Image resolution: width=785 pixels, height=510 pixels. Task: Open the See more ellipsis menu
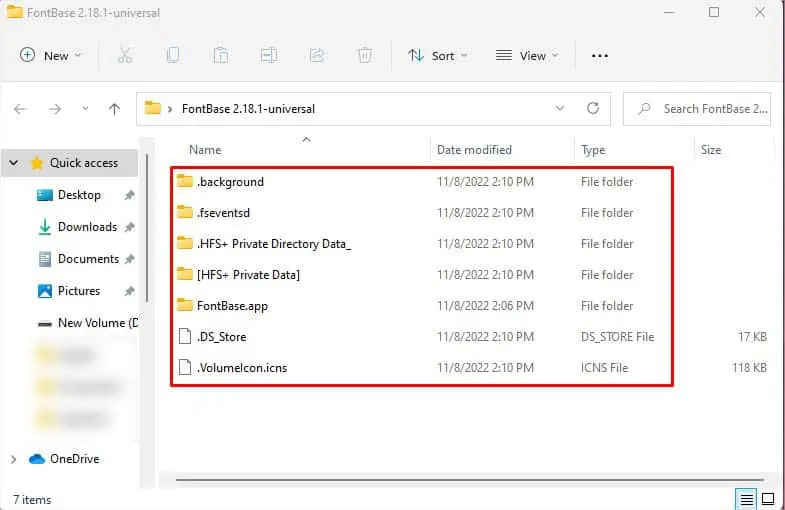600,56
